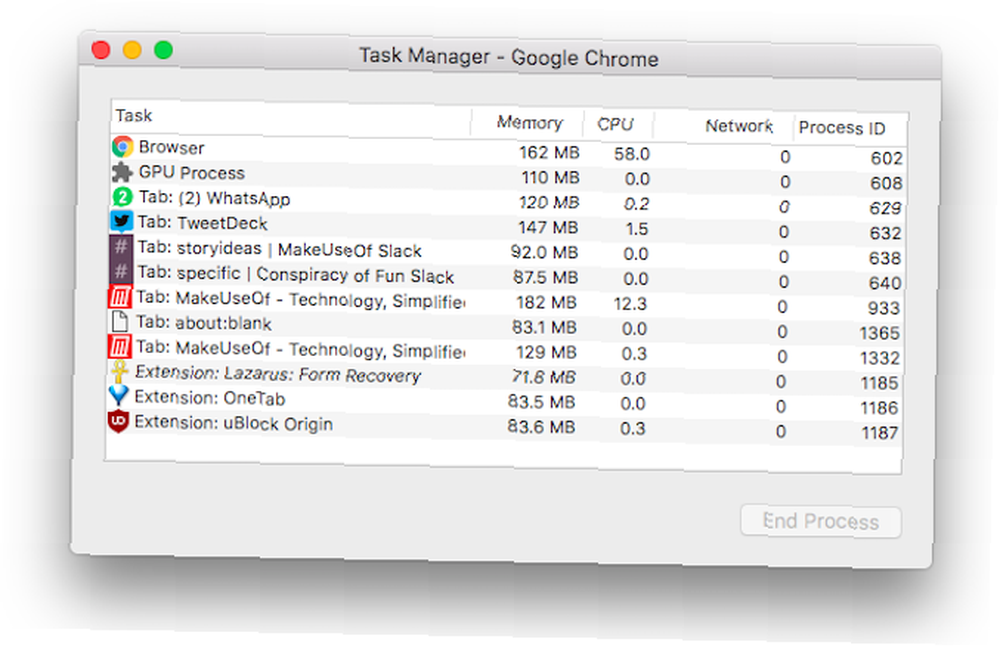Select the Tab: TweetDeck row

tap(507, 226)
